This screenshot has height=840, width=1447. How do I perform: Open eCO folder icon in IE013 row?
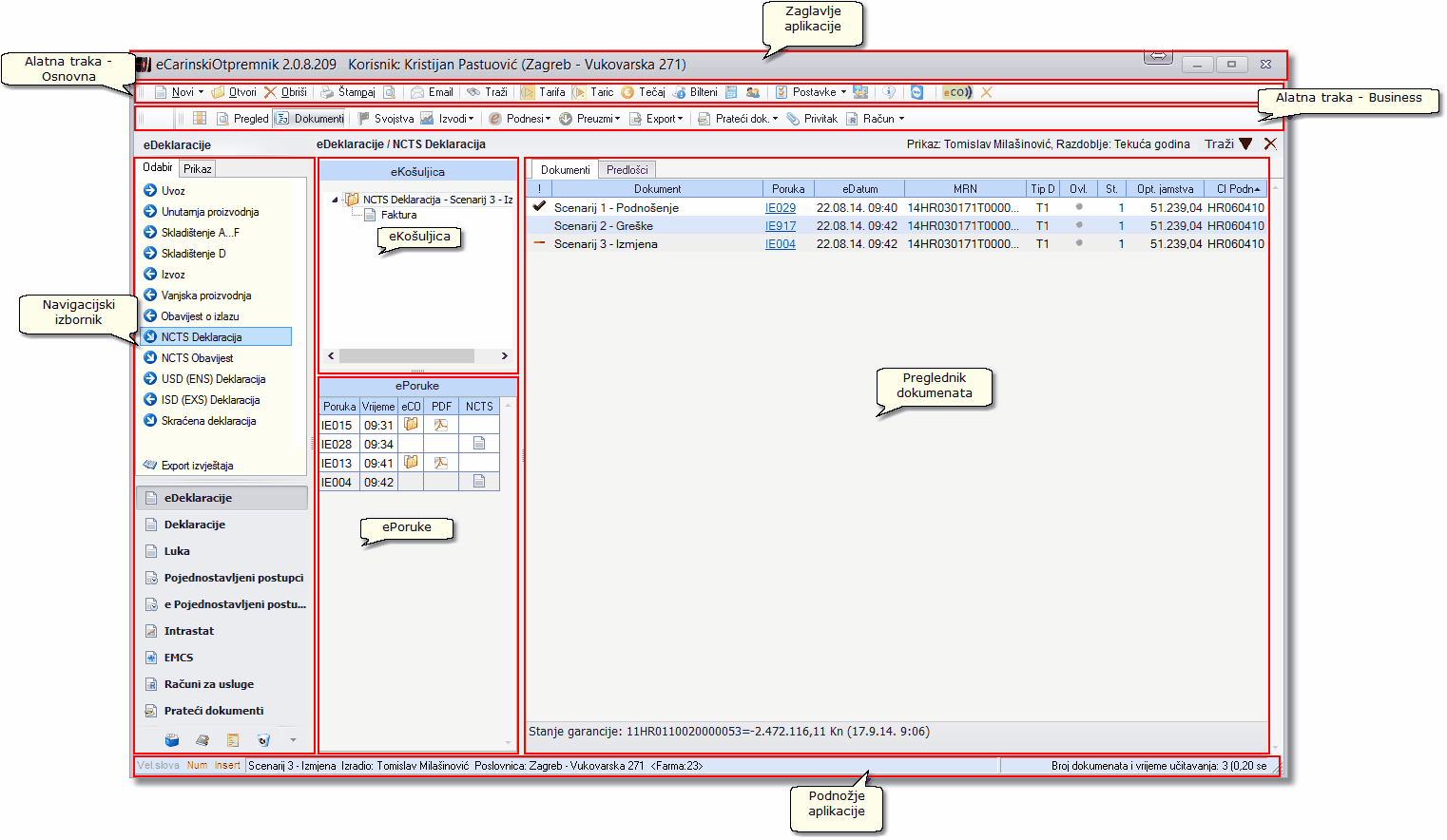pos(411,463)
